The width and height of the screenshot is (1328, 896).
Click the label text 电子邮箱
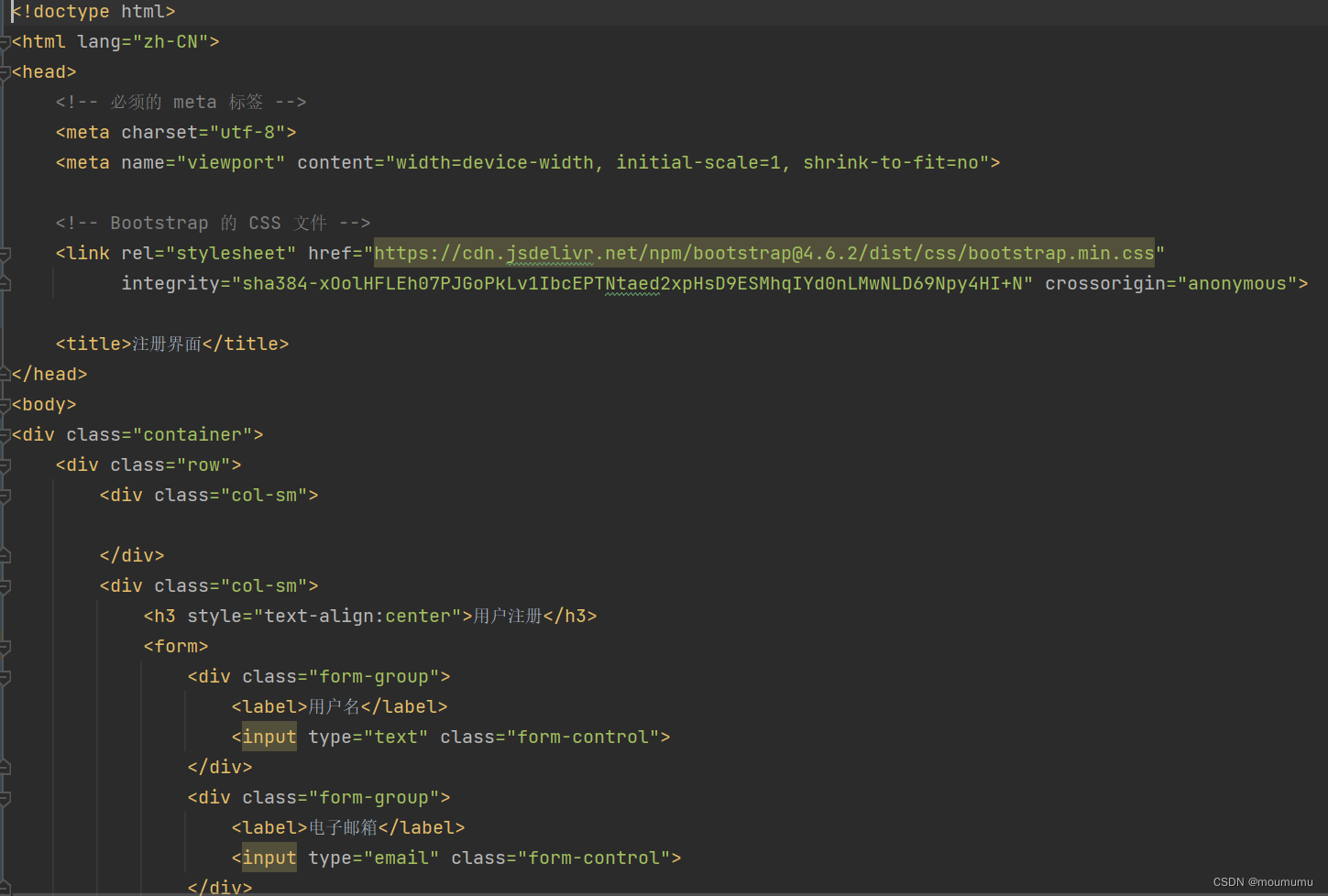click(343, 828)
